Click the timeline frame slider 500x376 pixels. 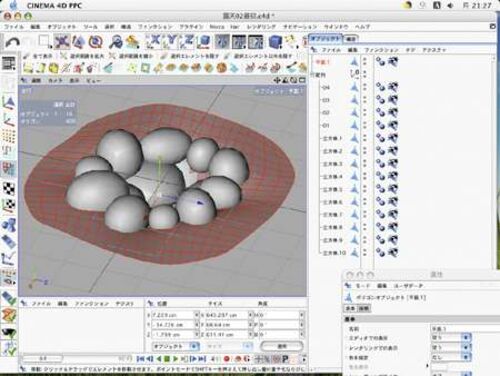tap(42, 359)
